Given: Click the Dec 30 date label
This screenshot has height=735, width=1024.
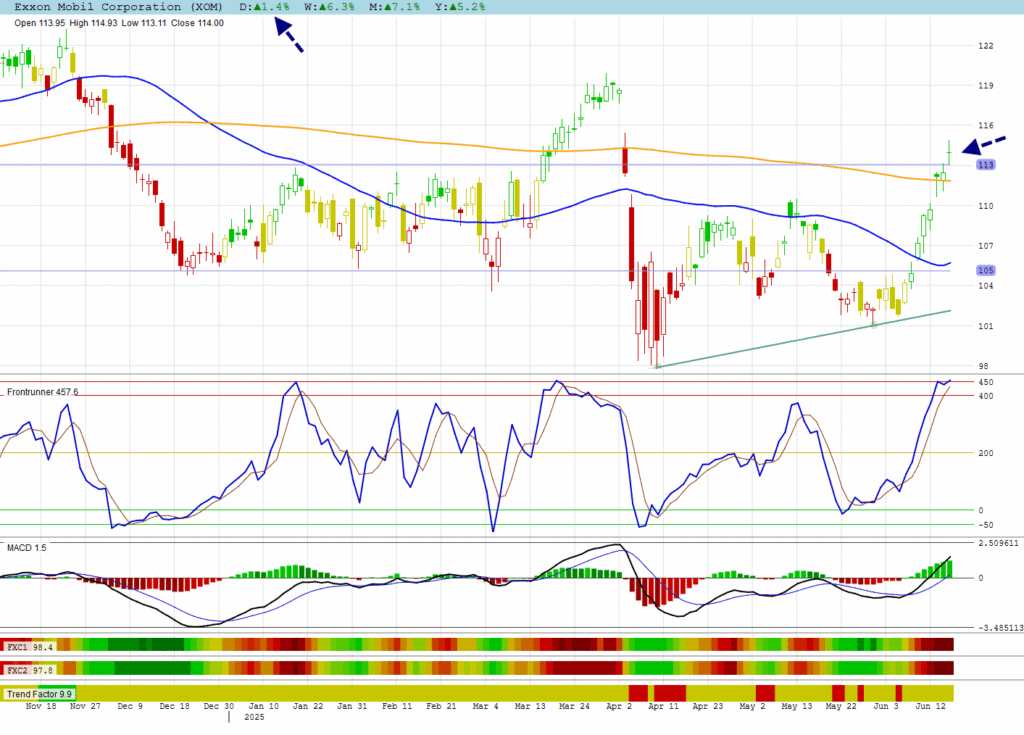Looking at the screenshot, I should click(219, 706).
